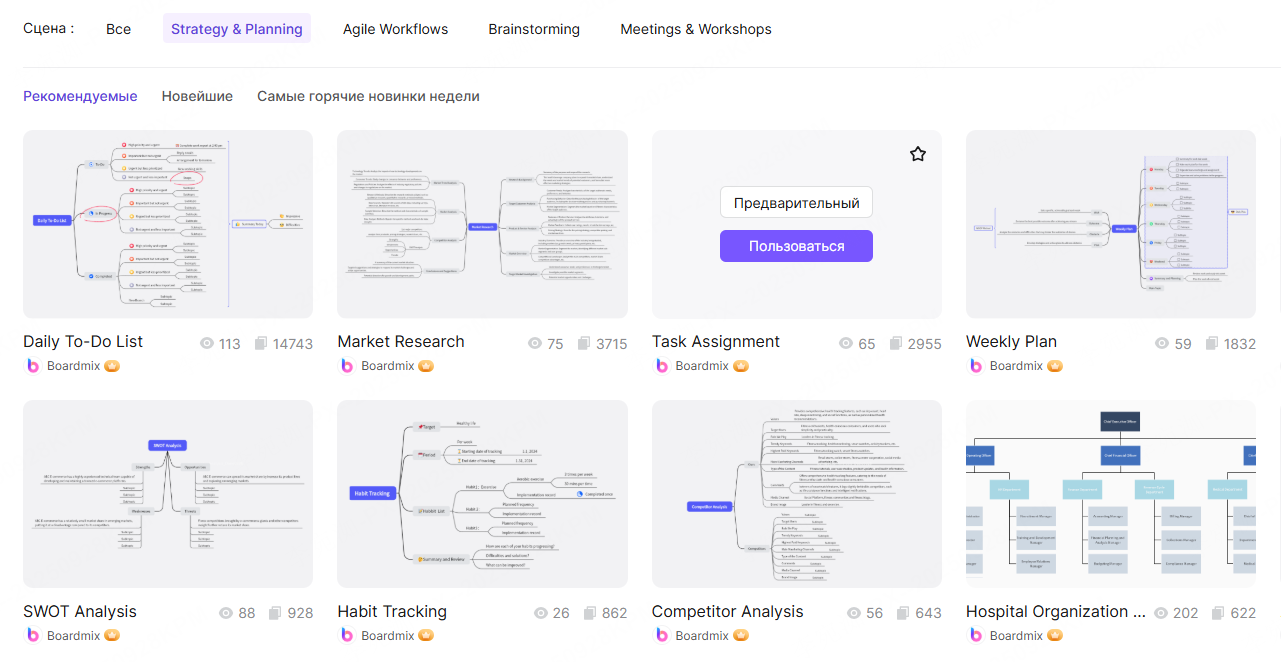The height and width of the screenshot is (662, 1281).
Task: Click the views eye icon for Habit Tracking
Action: 541,613
